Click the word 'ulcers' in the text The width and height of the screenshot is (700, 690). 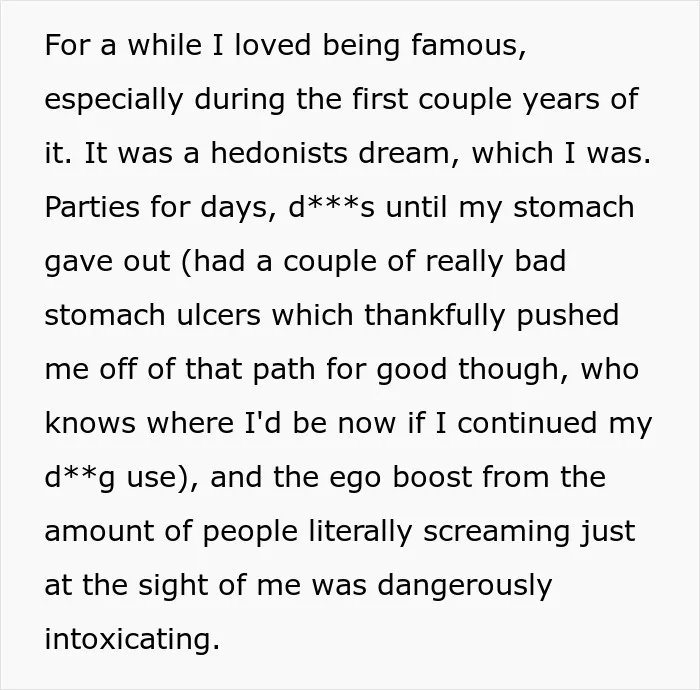[x=219, y=315]
